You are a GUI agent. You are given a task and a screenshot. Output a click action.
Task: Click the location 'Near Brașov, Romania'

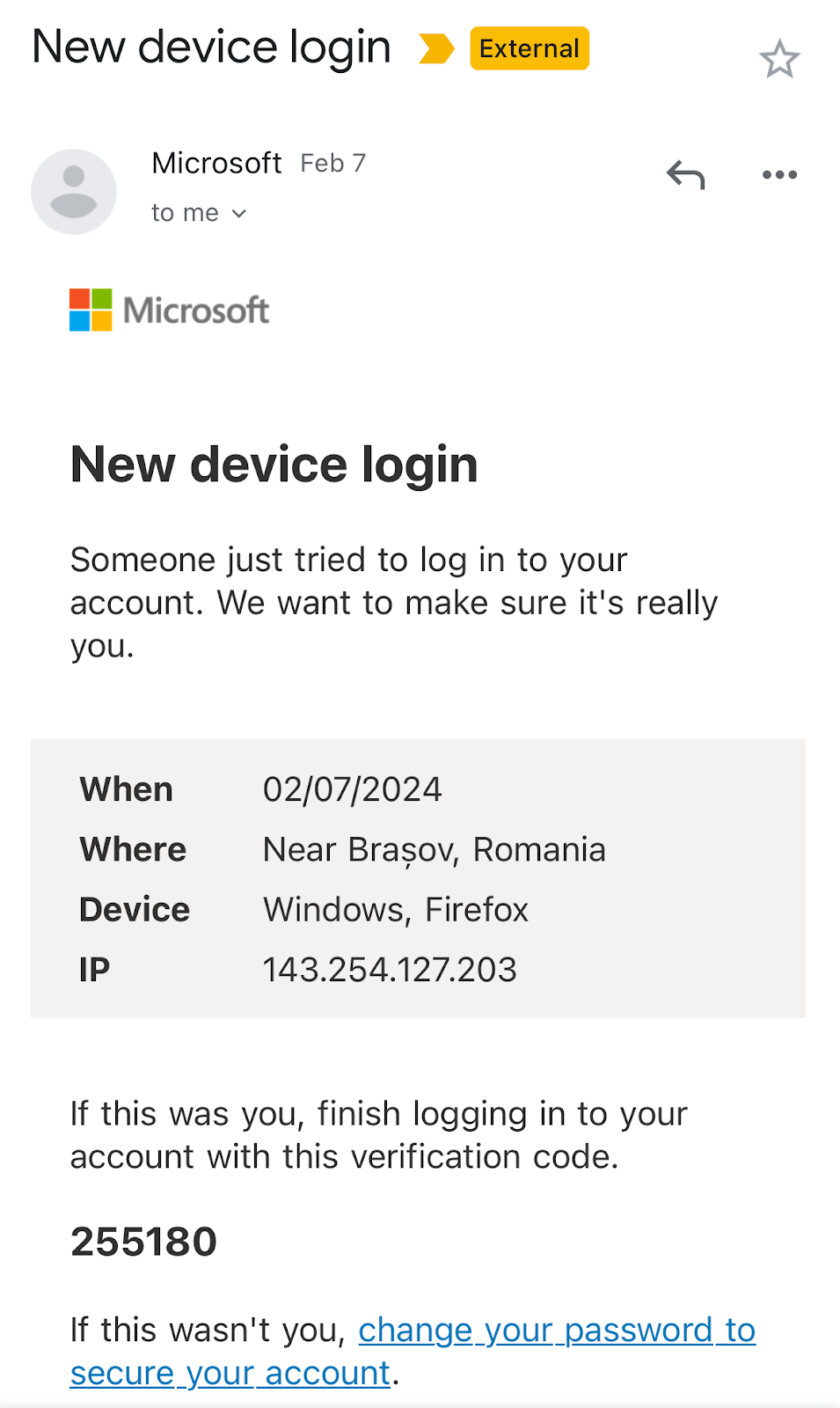(434, 849)
